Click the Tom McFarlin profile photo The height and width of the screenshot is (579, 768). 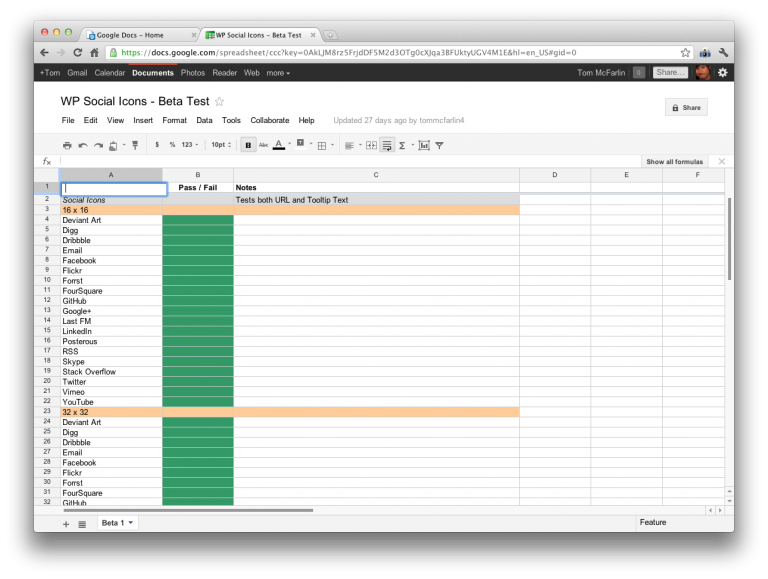[703, 72]
